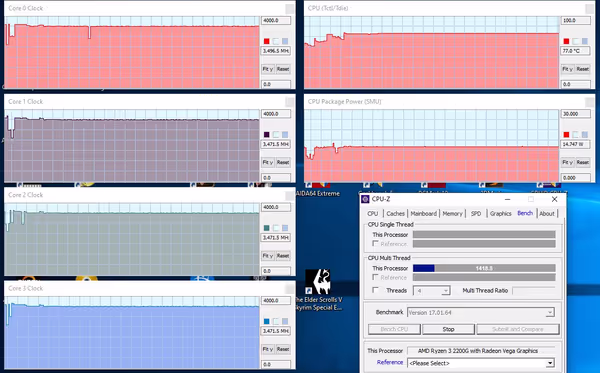Pick the blue color swatch in Core 3 Clock

click(x=267, y=321)
